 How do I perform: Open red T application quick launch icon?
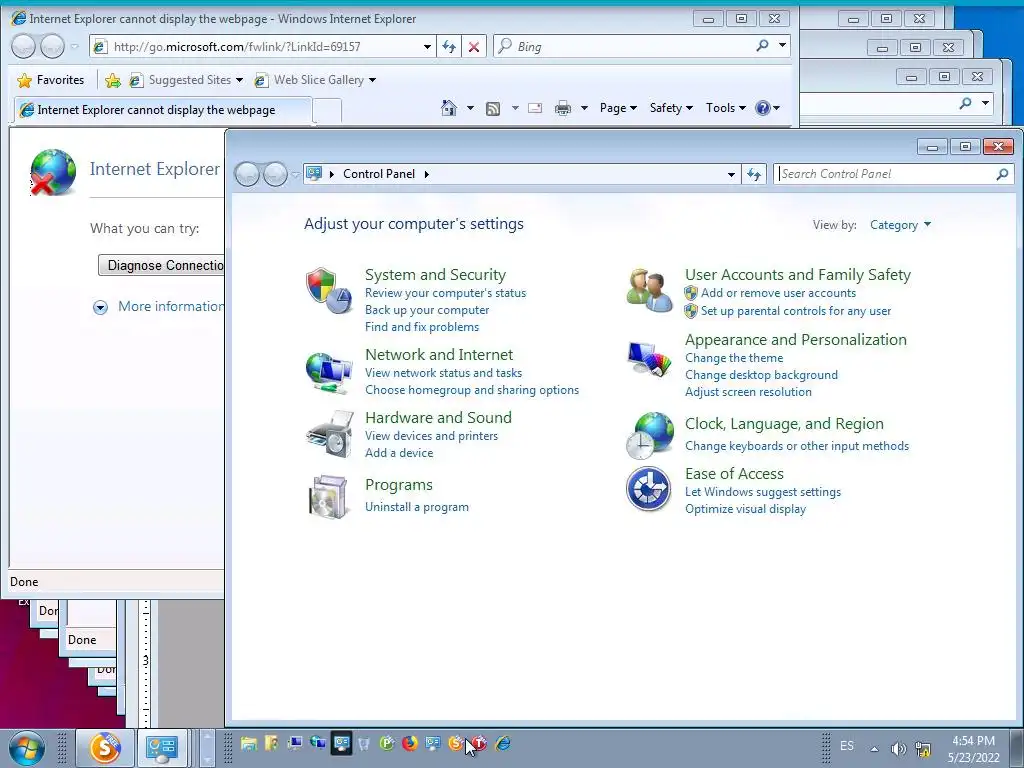tap(479, 743)
